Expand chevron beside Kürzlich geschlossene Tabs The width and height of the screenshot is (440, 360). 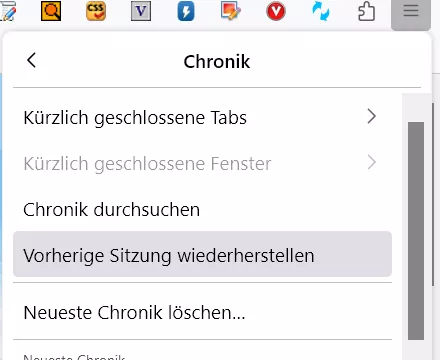point(372,117)
